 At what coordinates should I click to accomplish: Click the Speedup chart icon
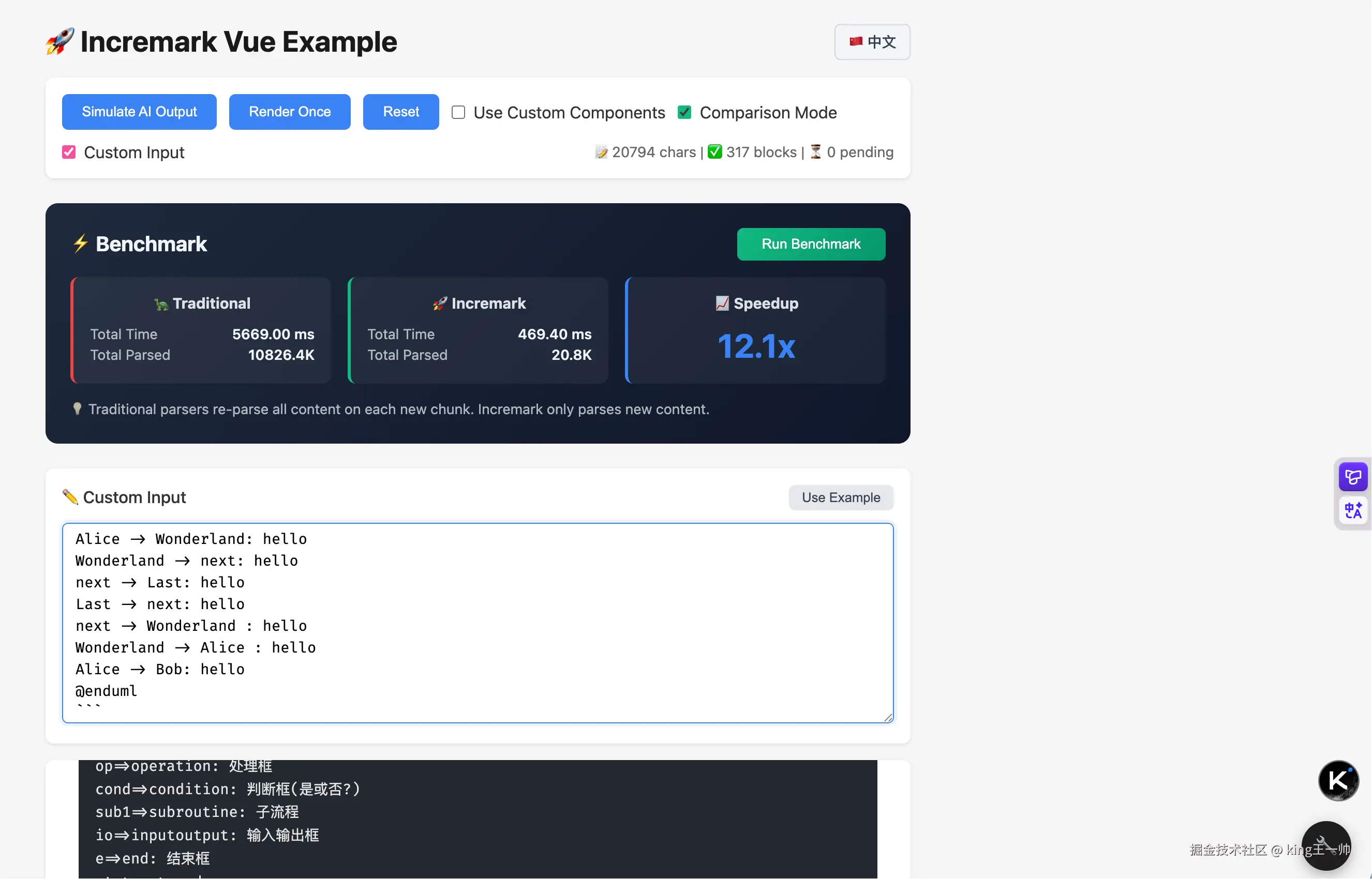click(x=722, y=303)
